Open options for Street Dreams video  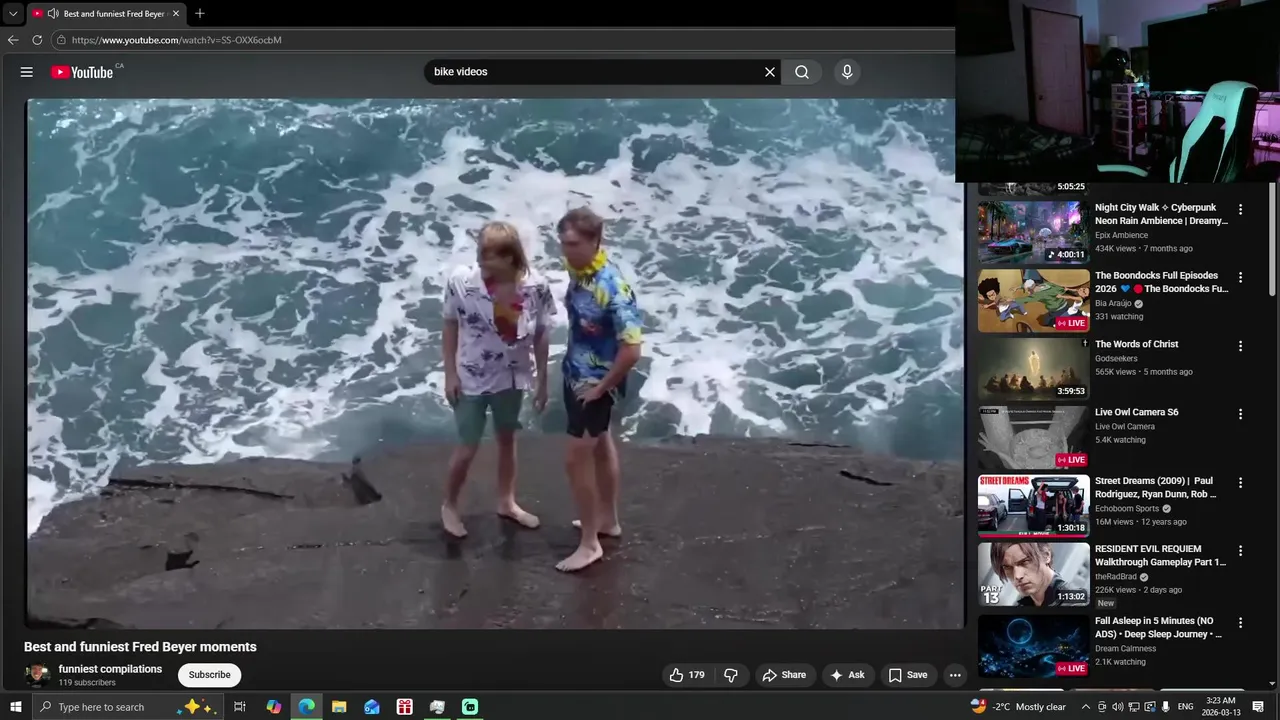[1241, 482]
